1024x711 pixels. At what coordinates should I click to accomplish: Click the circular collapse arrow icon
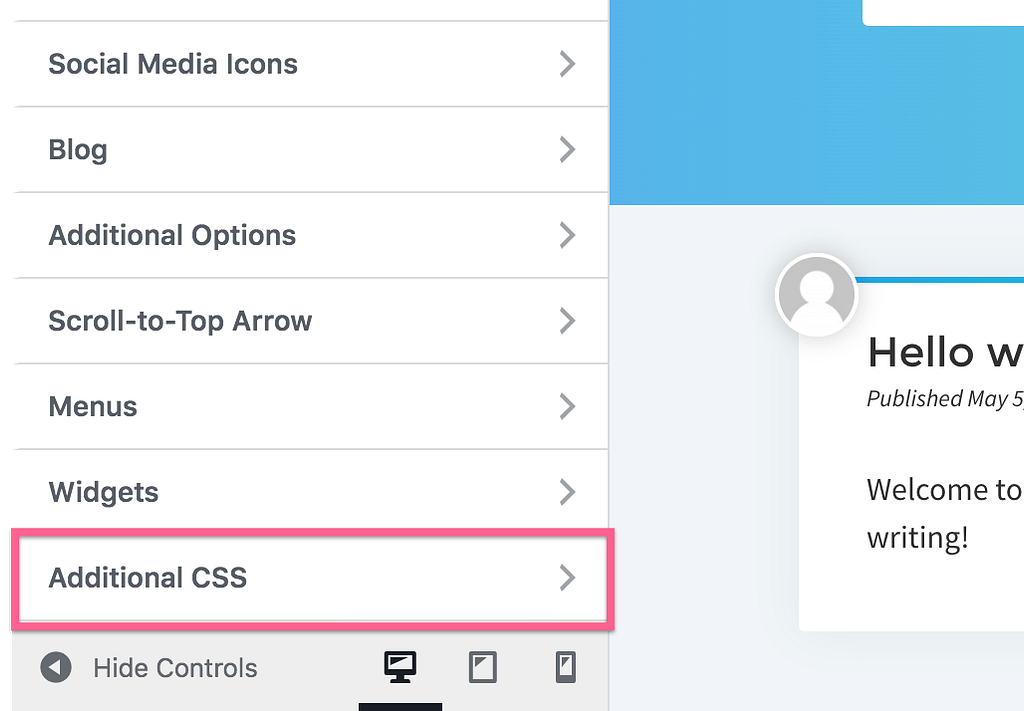(56, 668)
